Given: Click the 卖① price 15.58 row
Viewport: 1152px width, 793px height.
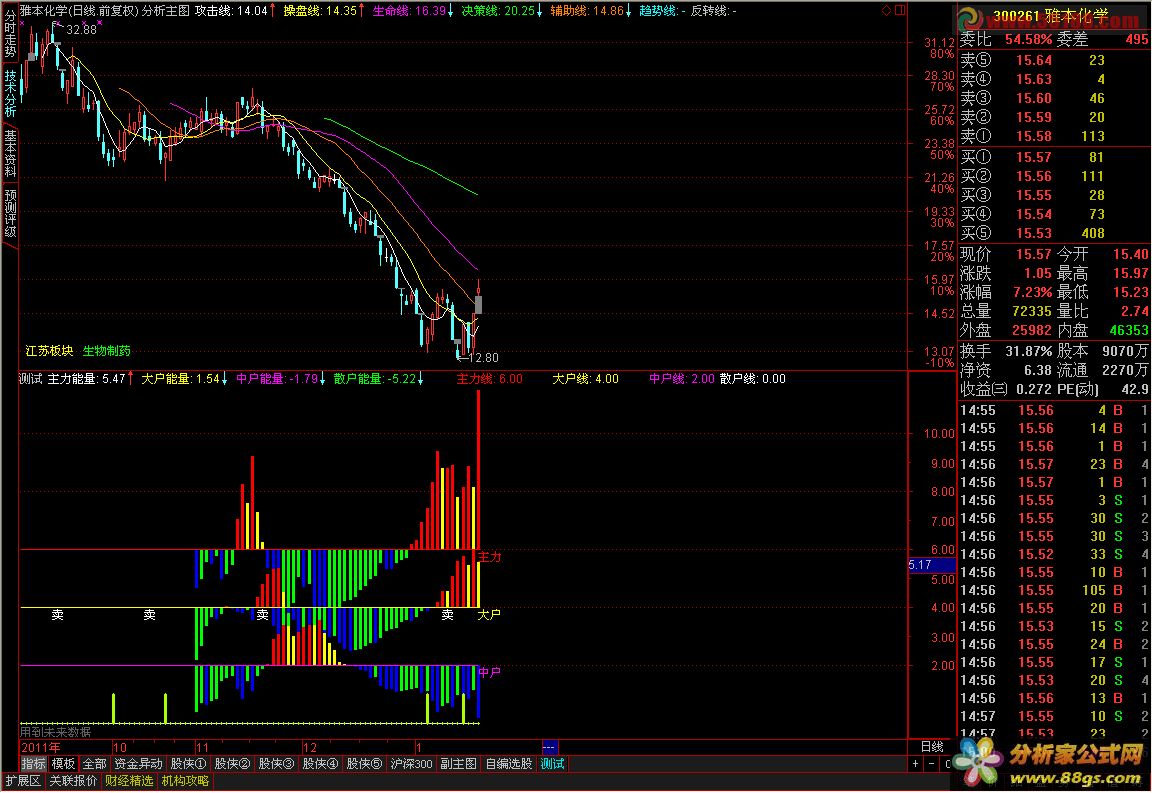Looking at the screenshot, I should 1054,137.
